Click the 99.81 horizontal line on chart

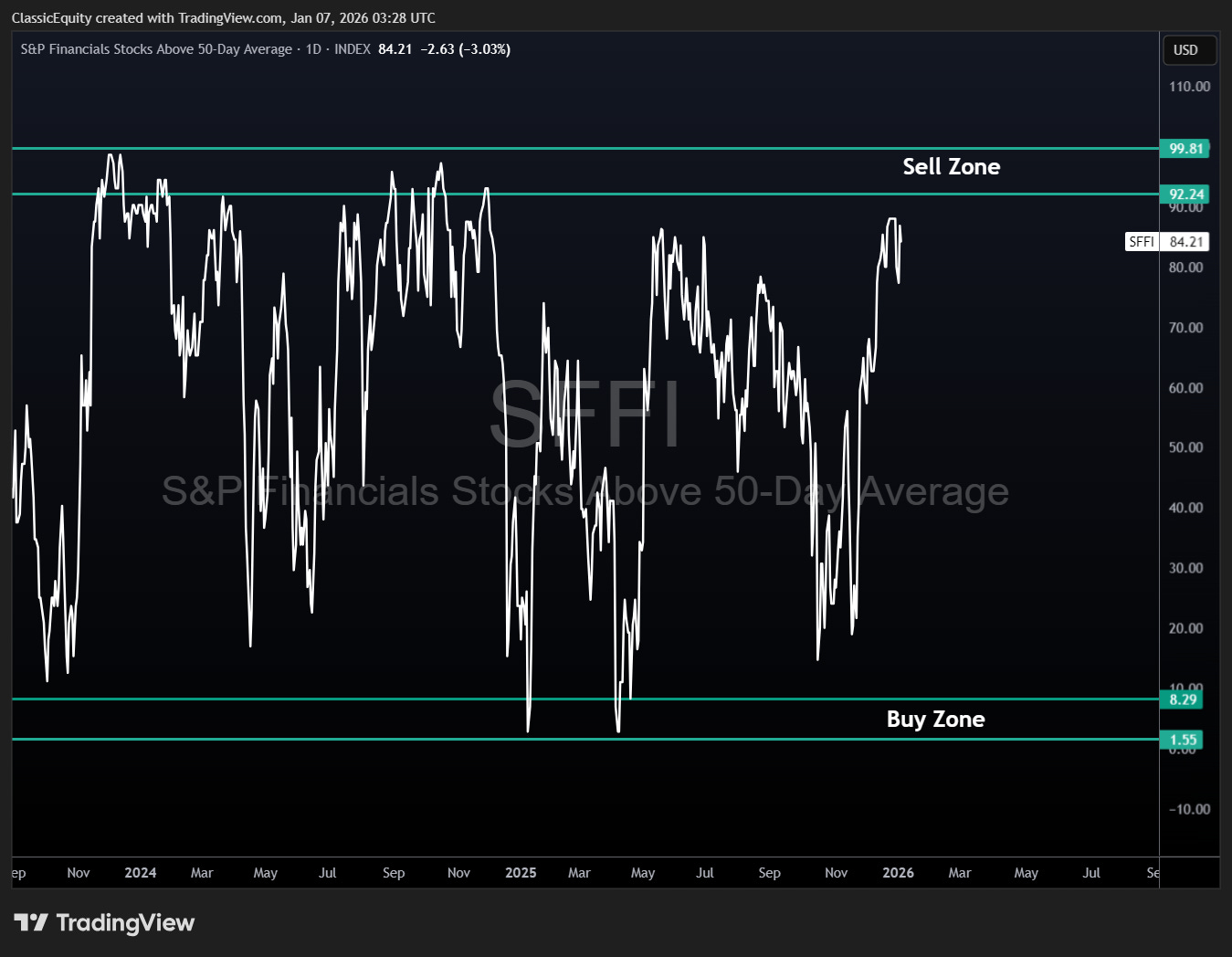click(x=585, y=148)
